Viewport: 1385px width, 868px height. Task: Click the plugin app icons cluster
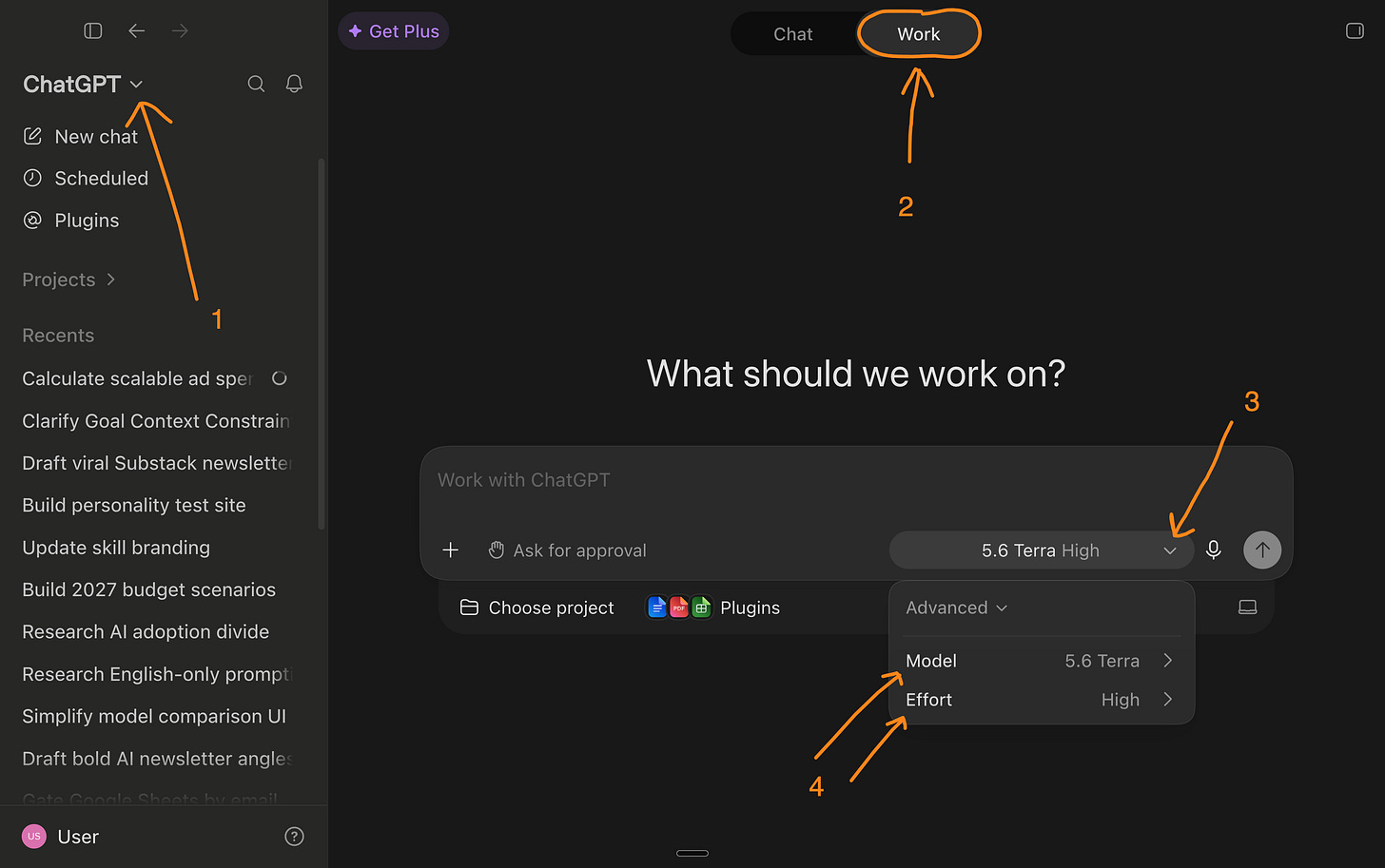point(678,608)
